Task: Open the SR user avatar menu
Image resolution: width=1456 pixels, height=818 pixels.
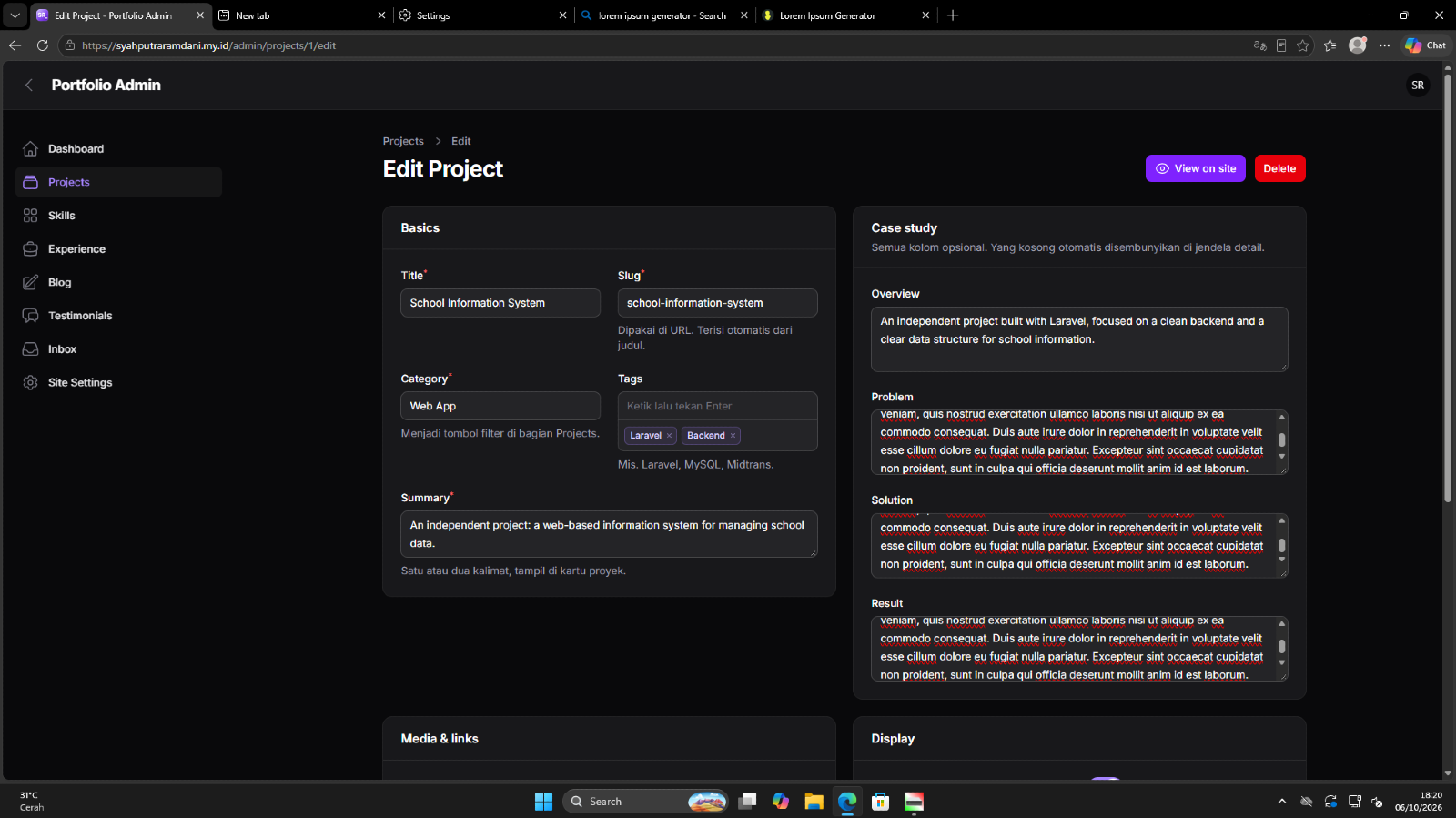Action: [1418, 85]
